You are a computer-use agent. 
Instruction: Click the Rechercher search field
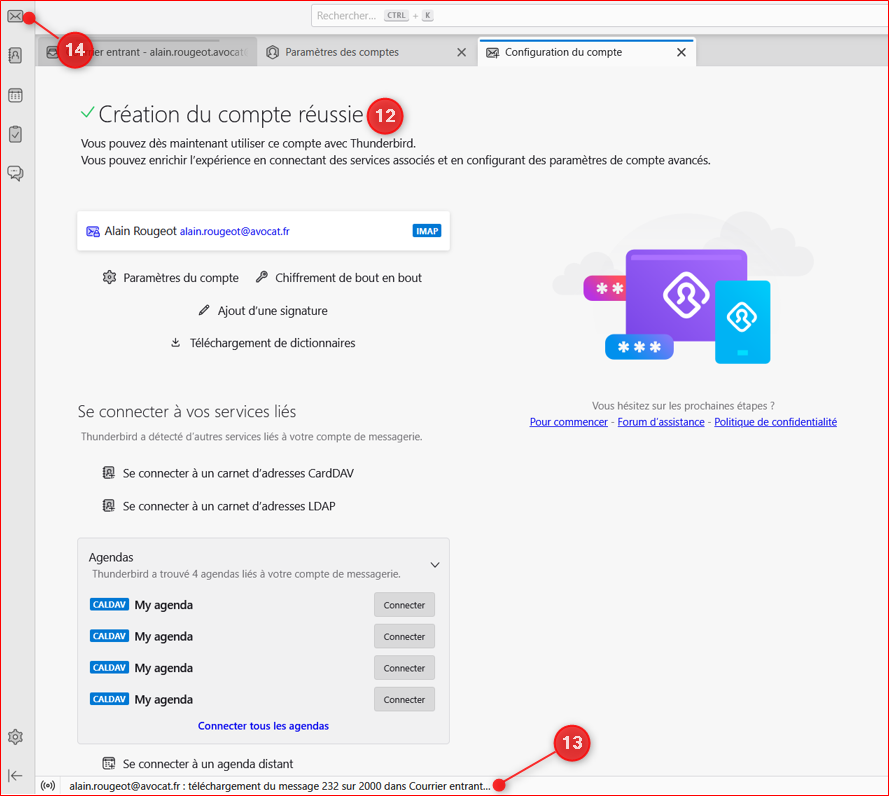point(600,16)
